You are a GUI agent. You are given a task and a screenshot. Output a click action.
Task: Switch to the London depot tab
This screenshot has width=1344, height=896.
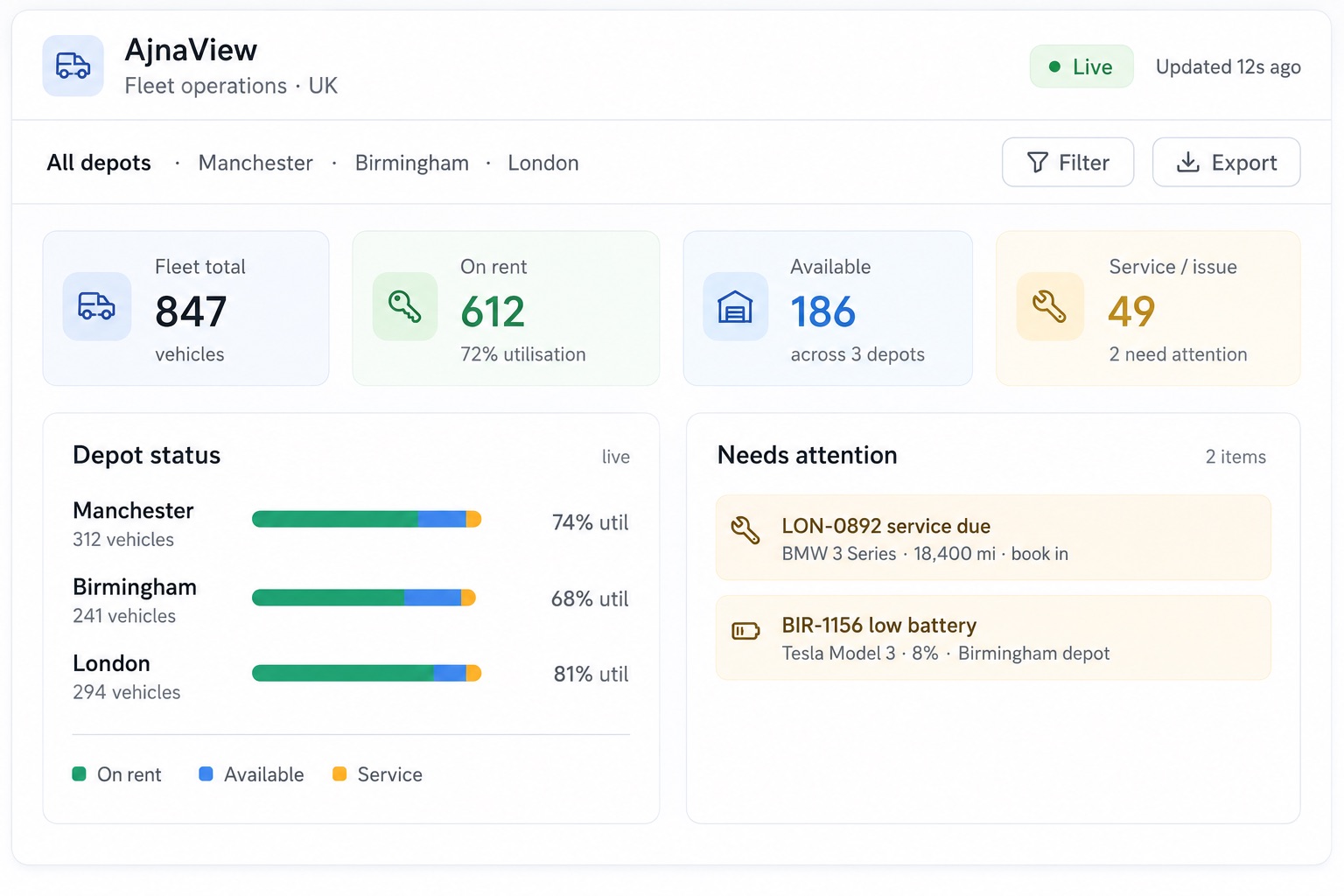(x=543, y=163)
